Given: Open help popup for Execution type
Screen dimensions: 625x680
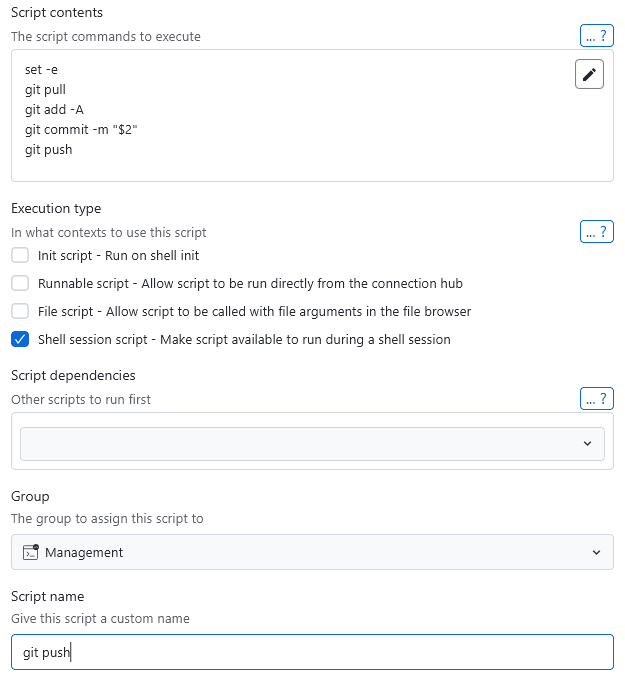Looking at the screenshot, I should coord(596,232).
